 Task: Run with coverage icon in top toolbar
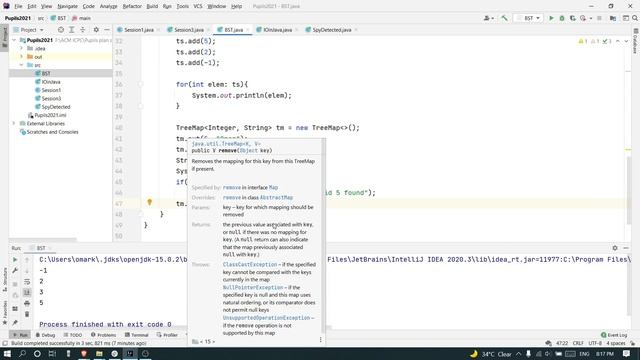click(x=573, y=18)
